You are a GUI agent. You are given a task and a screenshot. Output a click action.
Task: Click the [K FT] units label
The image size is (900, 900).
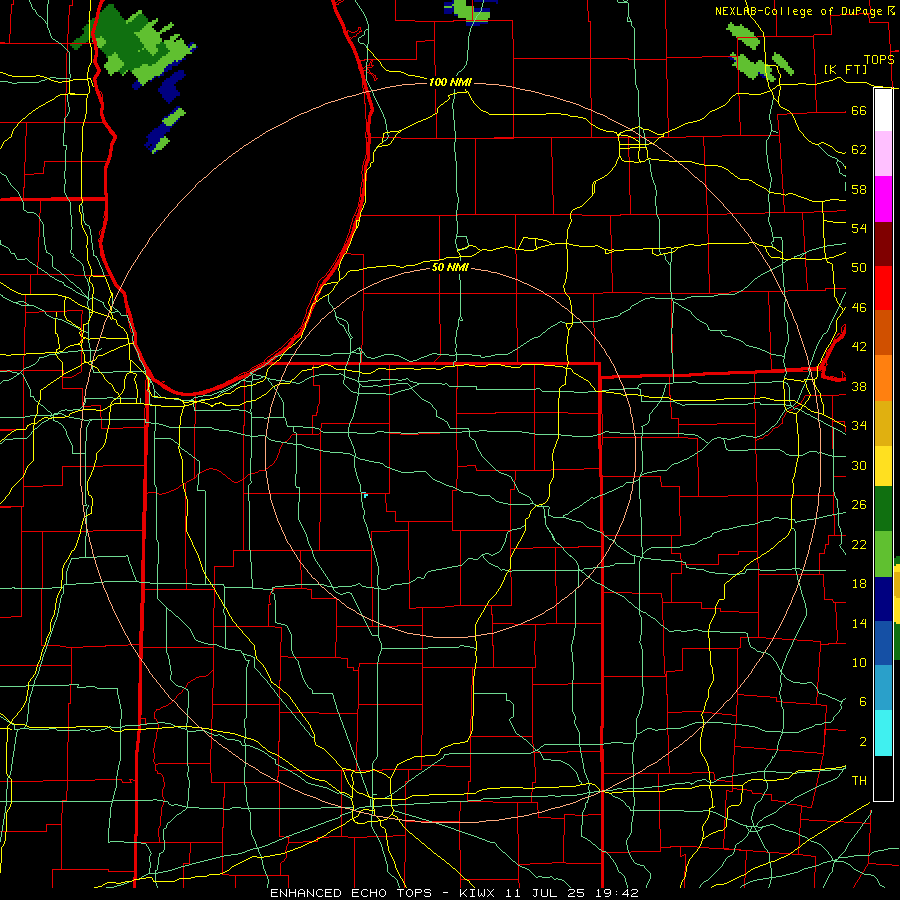(845, 69)
